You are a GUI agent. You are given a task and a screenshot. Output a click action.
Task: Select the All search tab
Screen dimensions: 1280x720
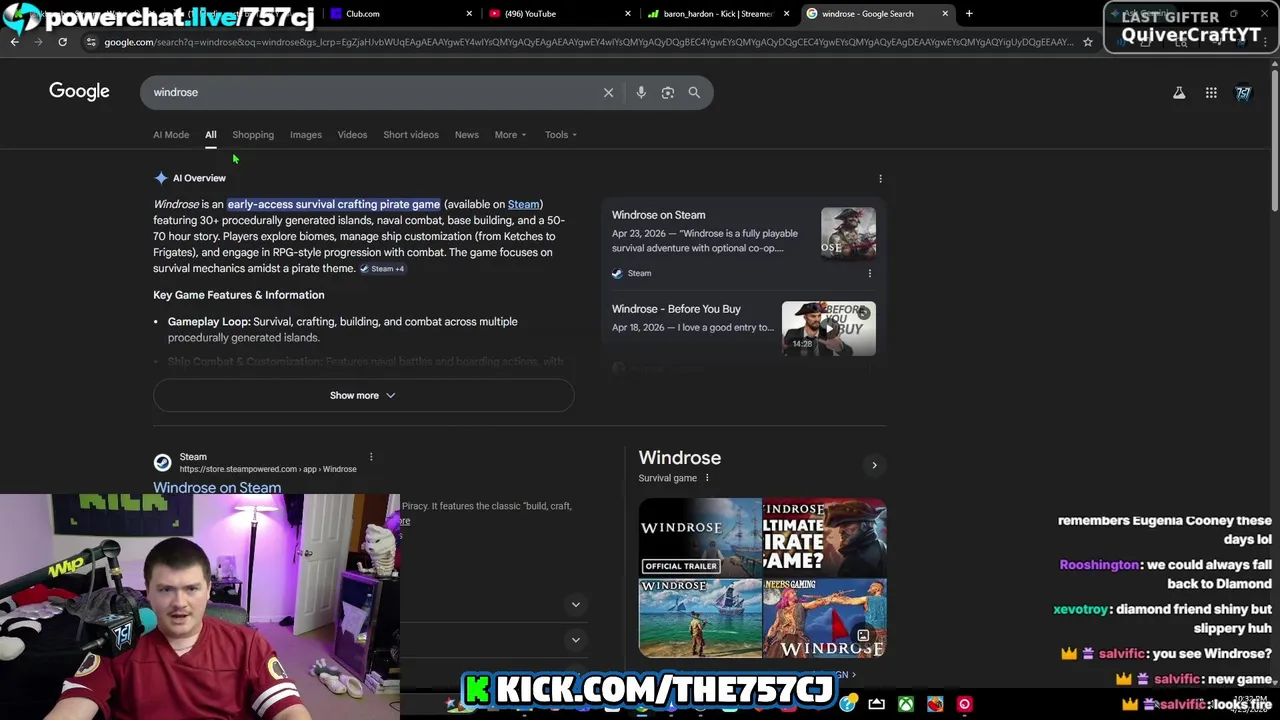[211, 135]
